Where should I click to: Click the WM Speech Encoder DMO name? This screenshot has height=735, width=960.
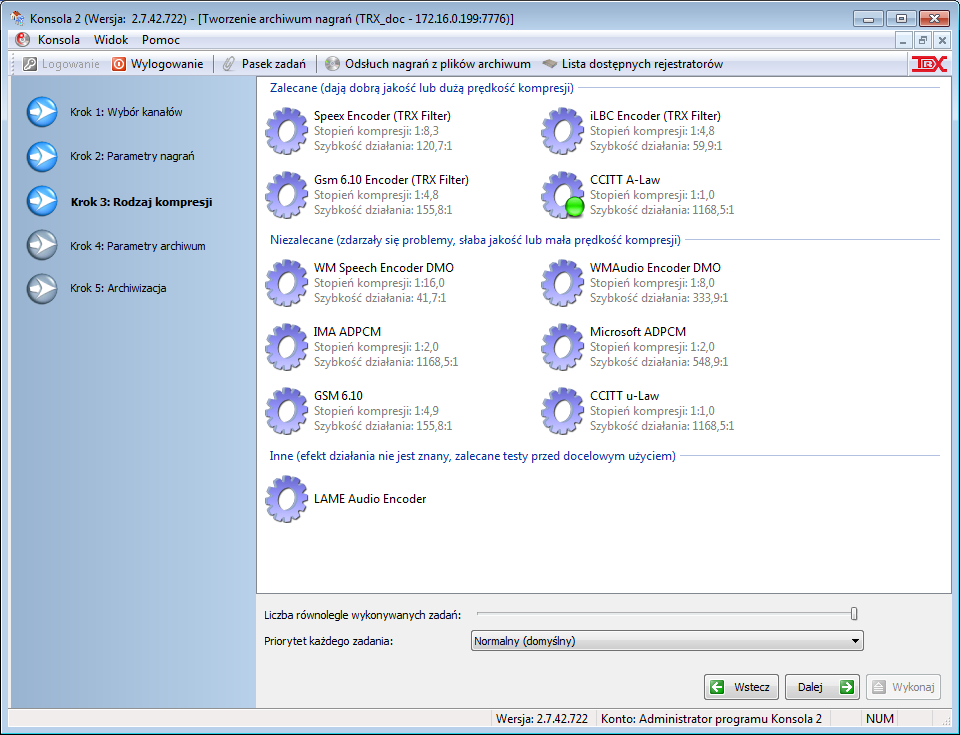coord(384,268)
